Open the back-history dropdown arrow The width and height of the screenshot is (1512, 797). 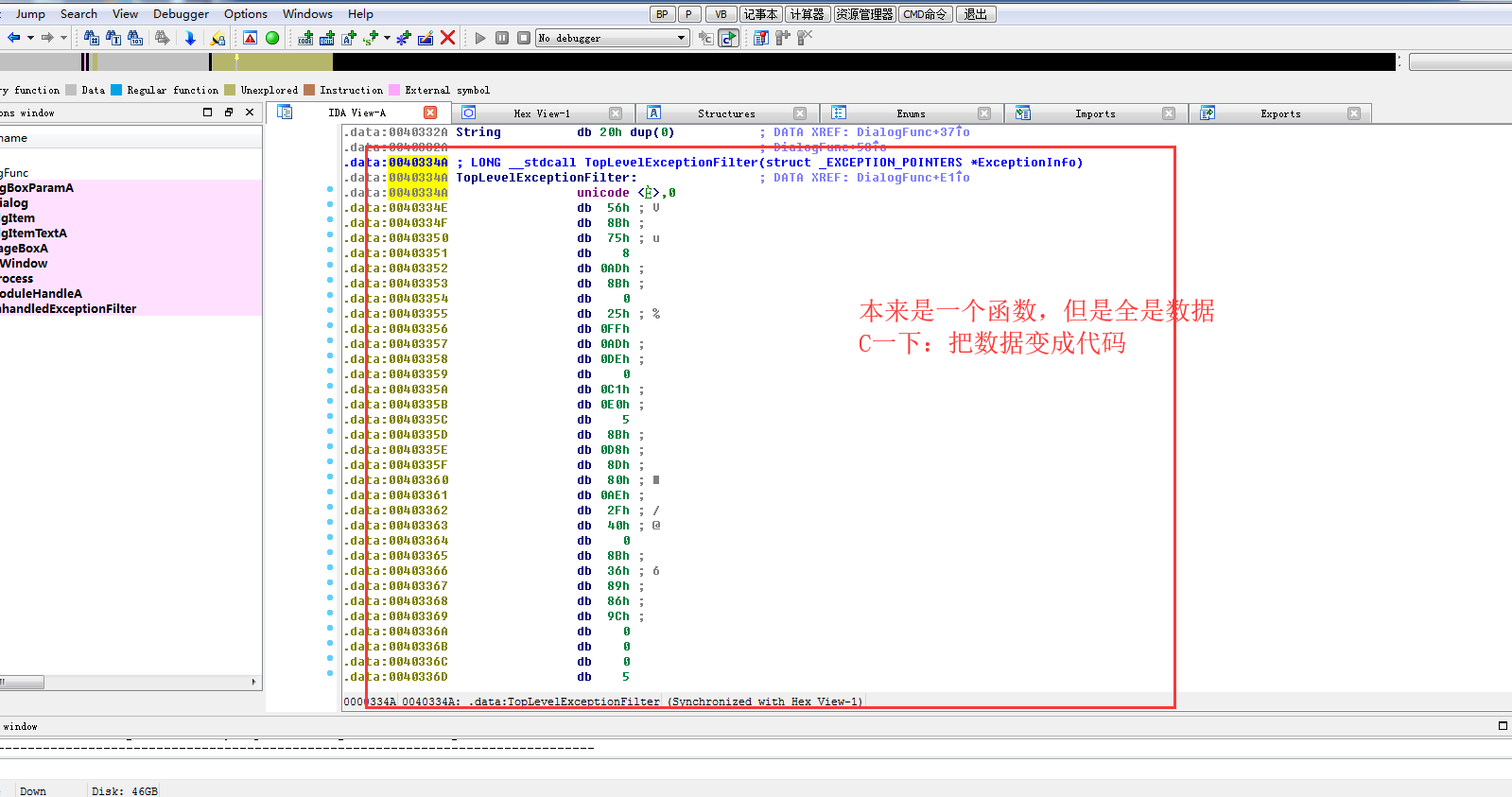point(30,38)
